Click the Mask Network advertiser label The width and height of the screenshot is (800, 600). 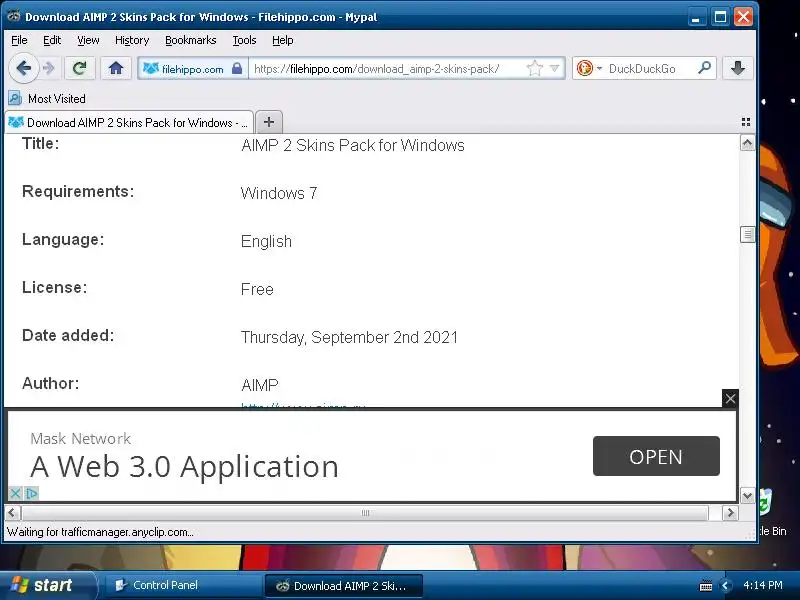(81, 438)
